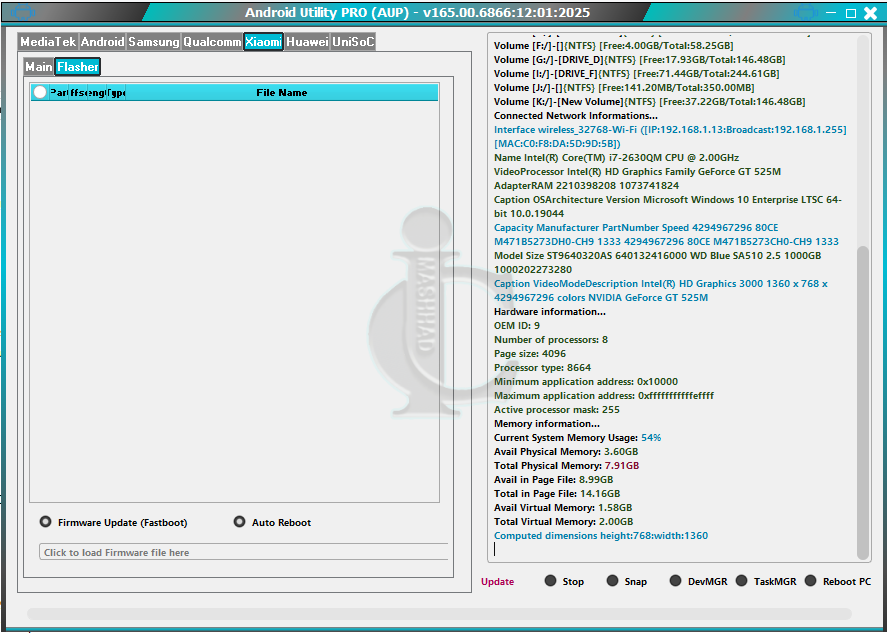Switch to the Android tab
Viewport: 887px width, 633px height.
(102, 42)
